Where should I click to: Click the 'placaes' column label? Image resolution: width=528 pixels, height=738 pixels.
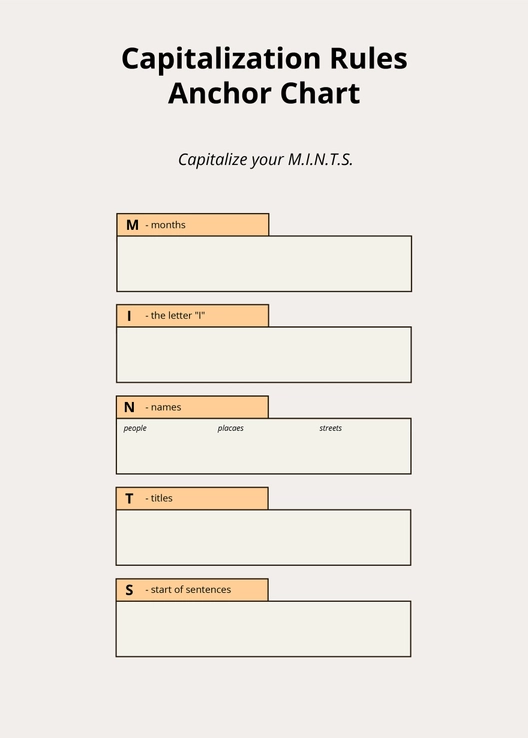pos(231,428)
